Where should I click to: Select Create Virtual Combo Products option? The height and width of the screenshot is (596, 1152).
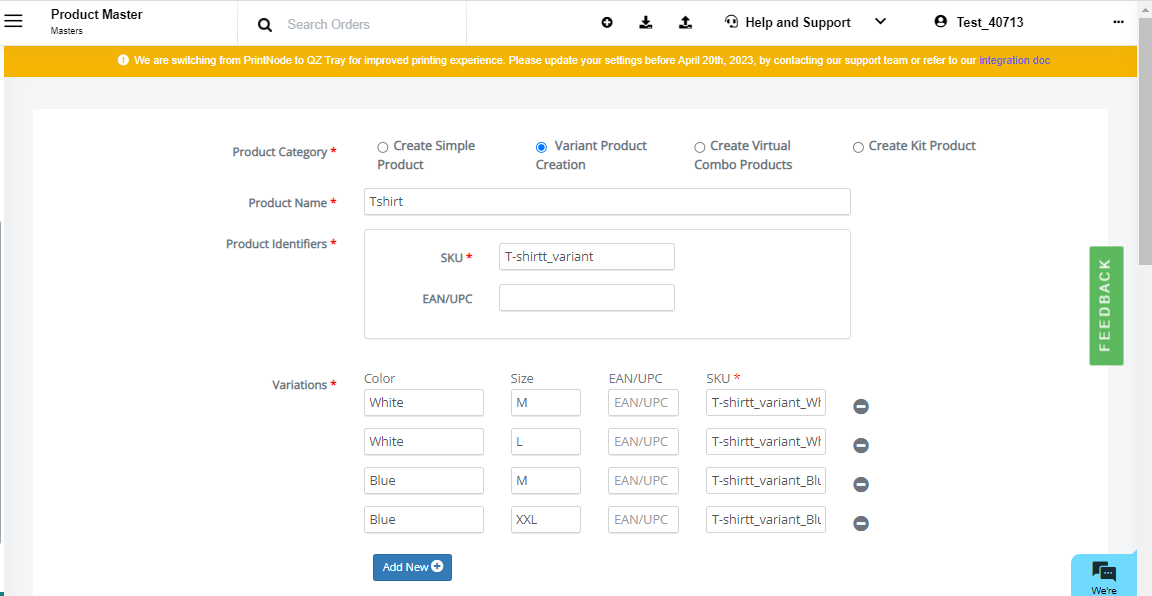click(699, 147)
